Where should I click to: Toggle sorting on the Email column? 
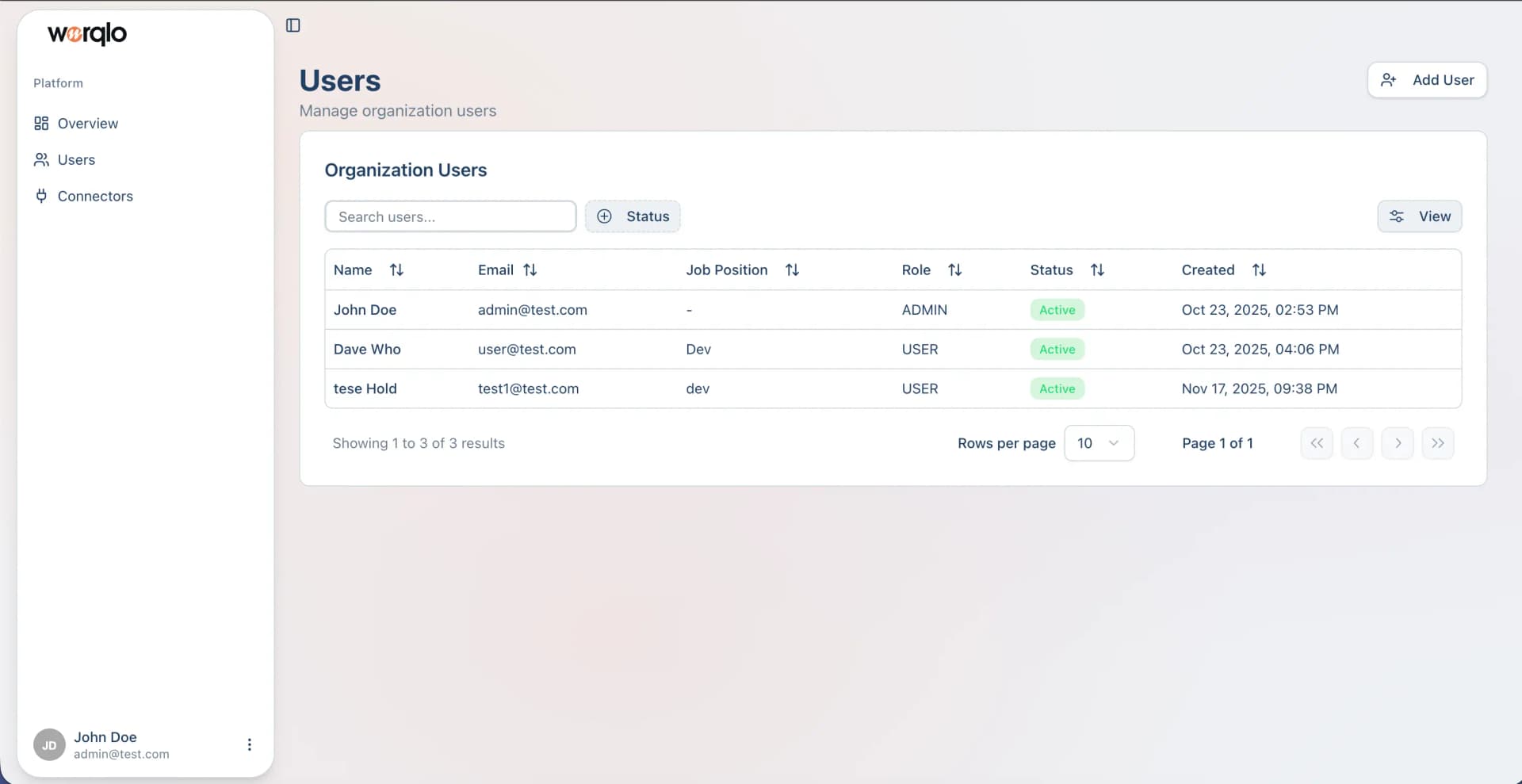coord(530,270)
